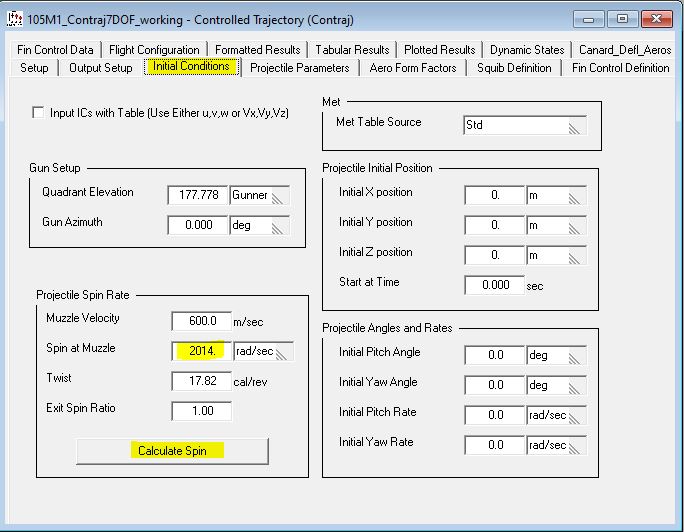Select the Fin Control Data tab

[55, 50]
